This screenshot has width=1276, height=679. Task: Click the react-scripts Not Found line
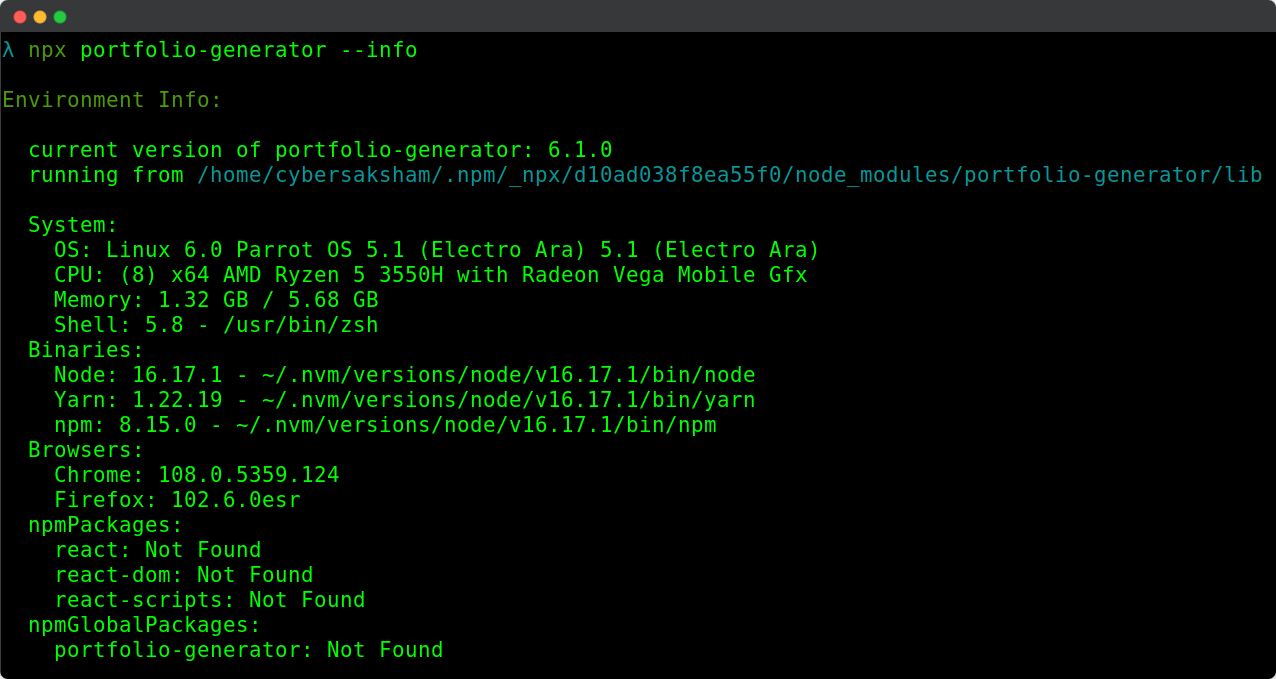pyautogui.click(x=210, y=600)
